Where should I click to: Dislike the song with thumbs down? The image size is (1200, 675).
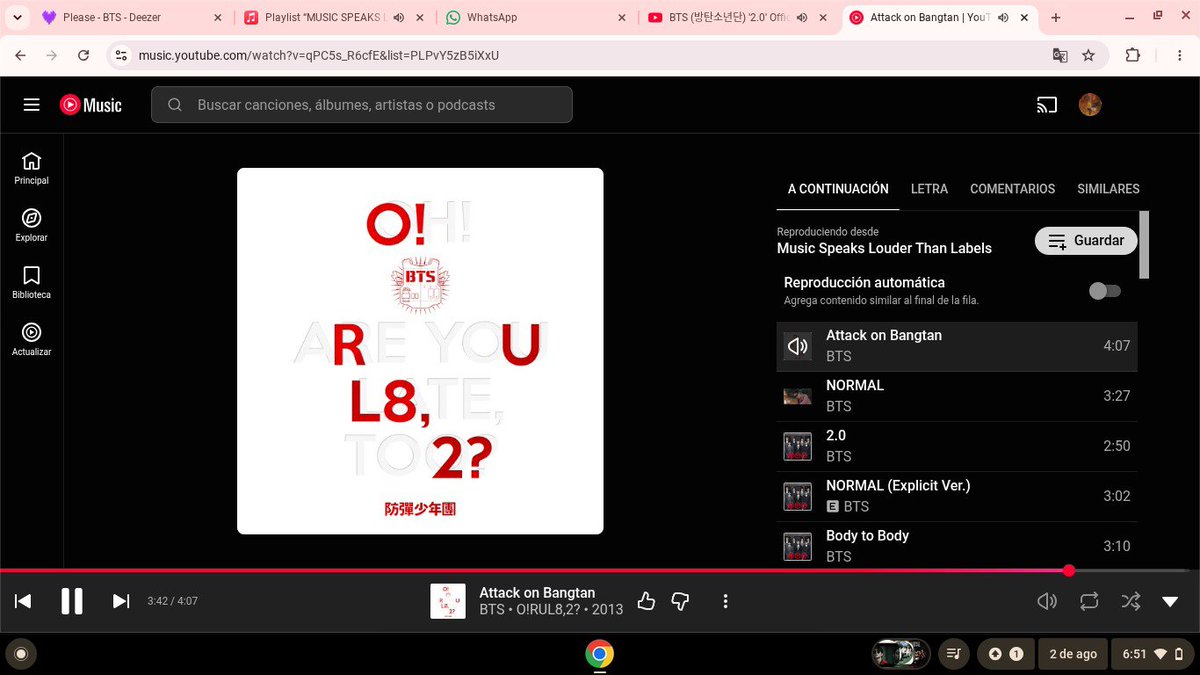[x=681, y=601]
